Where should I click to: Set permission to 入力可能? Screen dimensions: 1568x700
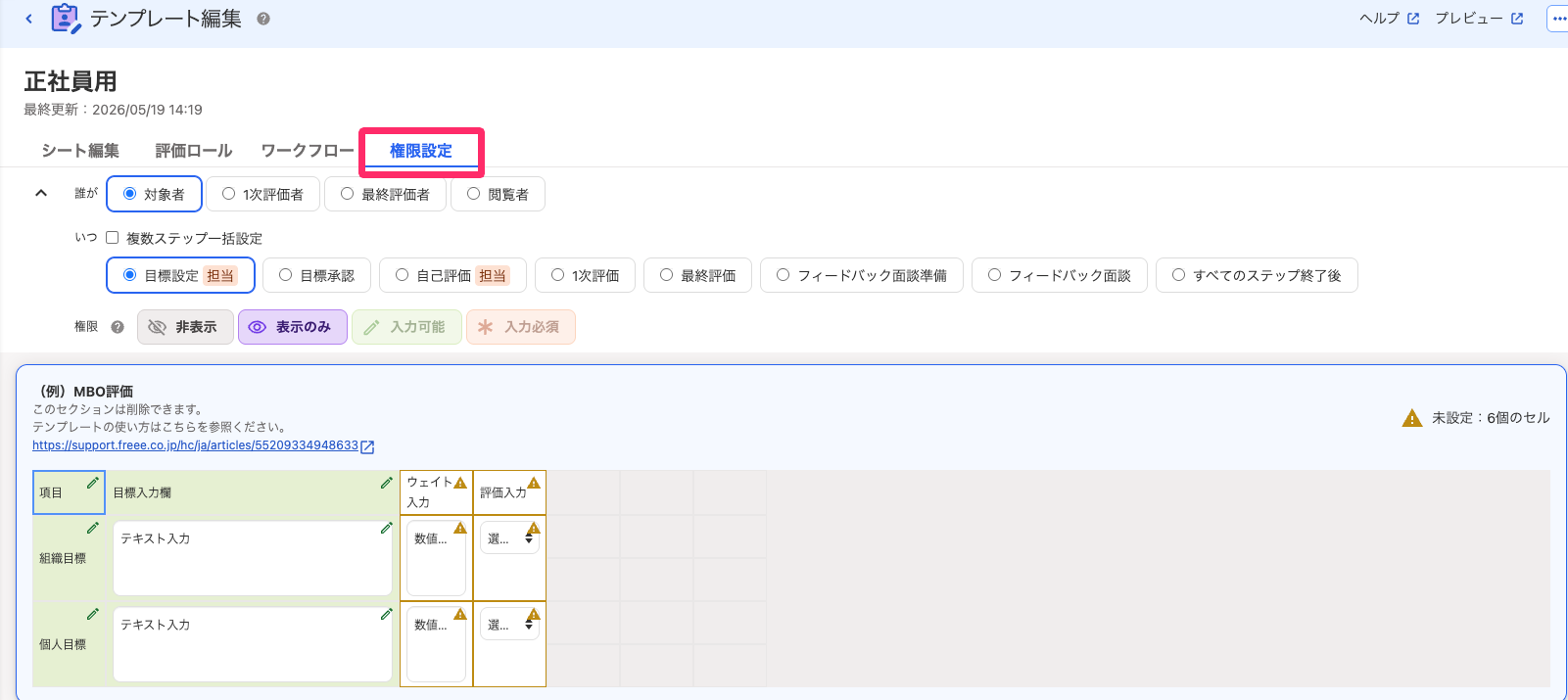[x=406, y=327]
